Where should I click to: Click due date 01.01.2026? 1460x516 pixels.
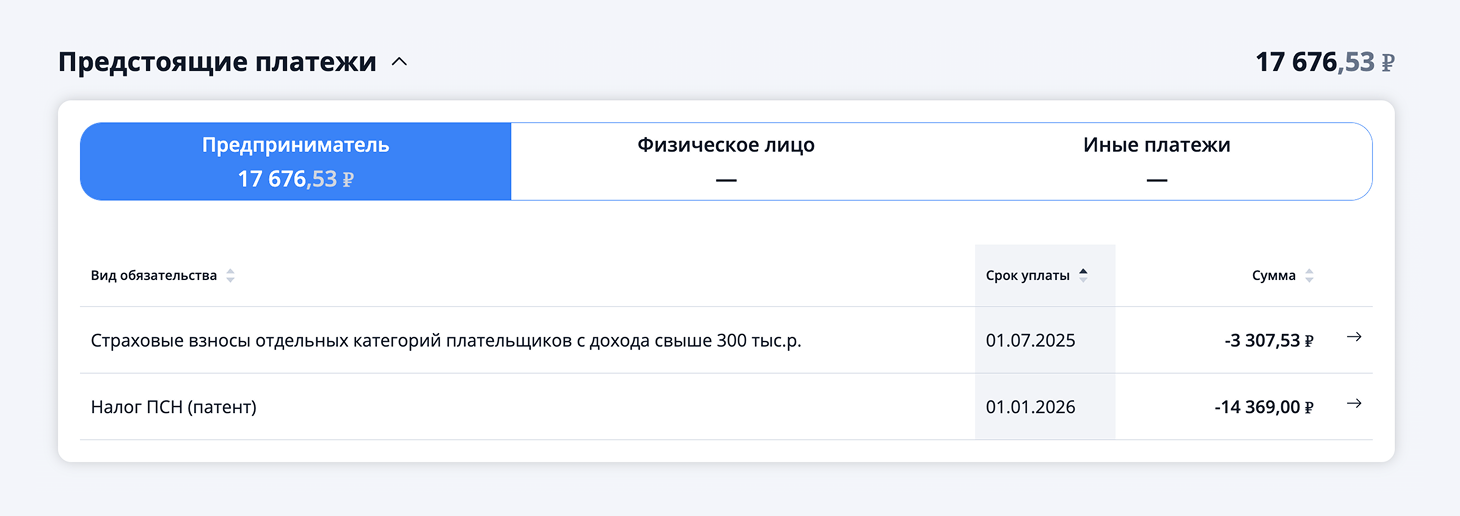coord(1030,407)
